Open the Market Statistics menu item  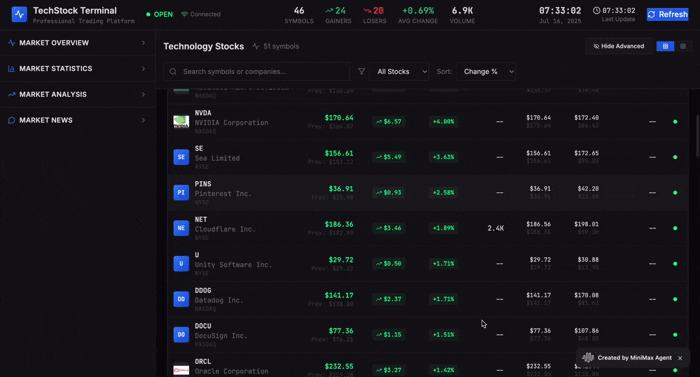point(78,69)
